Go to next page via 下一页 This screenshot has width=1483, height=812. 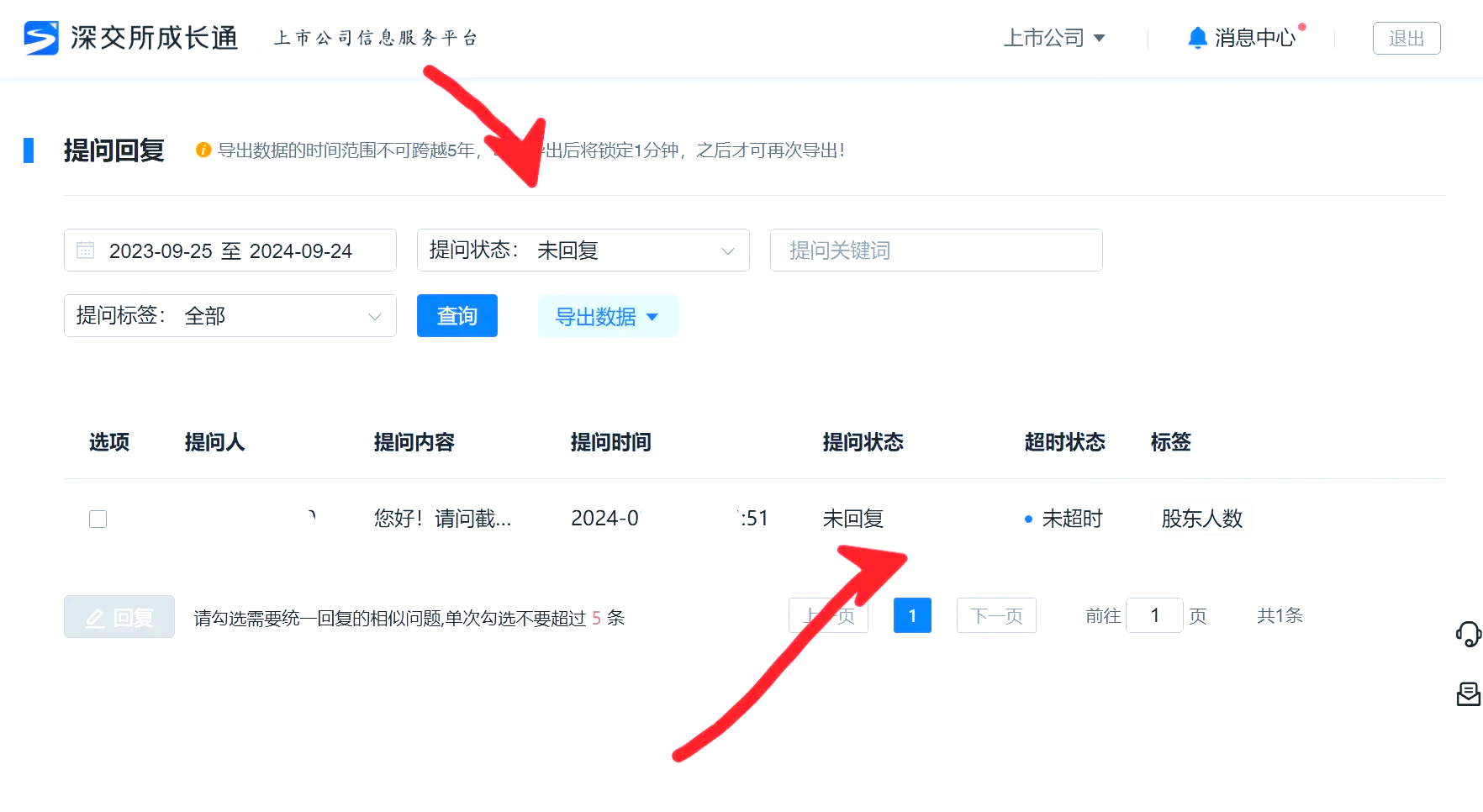point(995,615)
